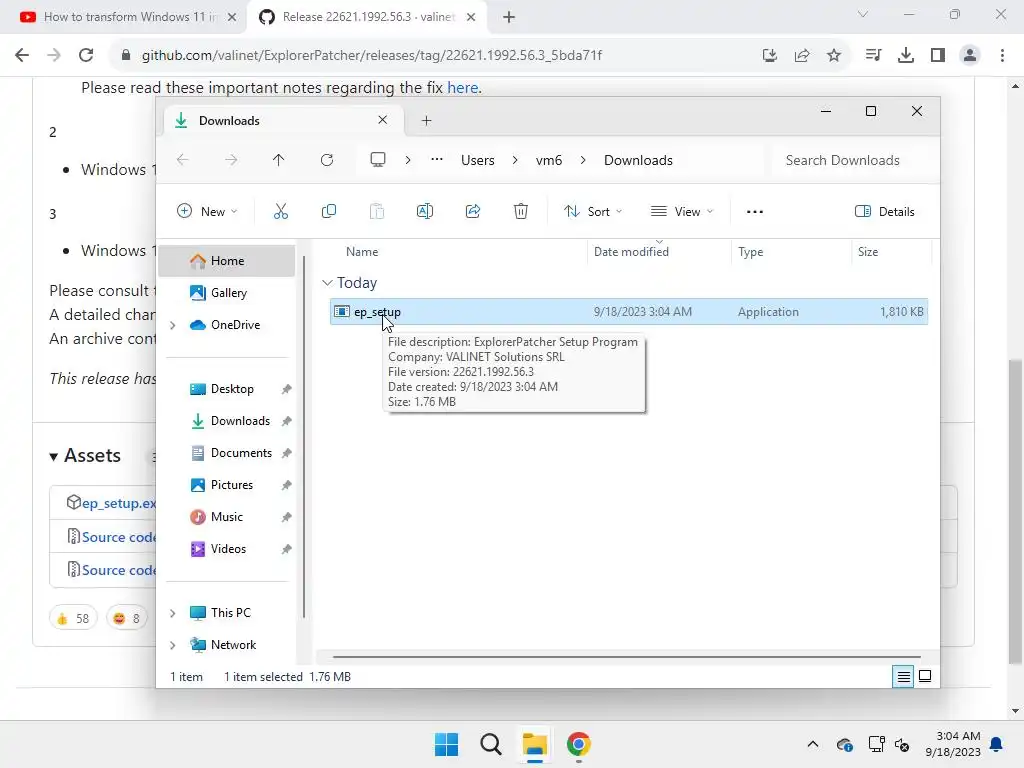Sort by the Name column header
1024x768 pixels.
pos(362,251)
